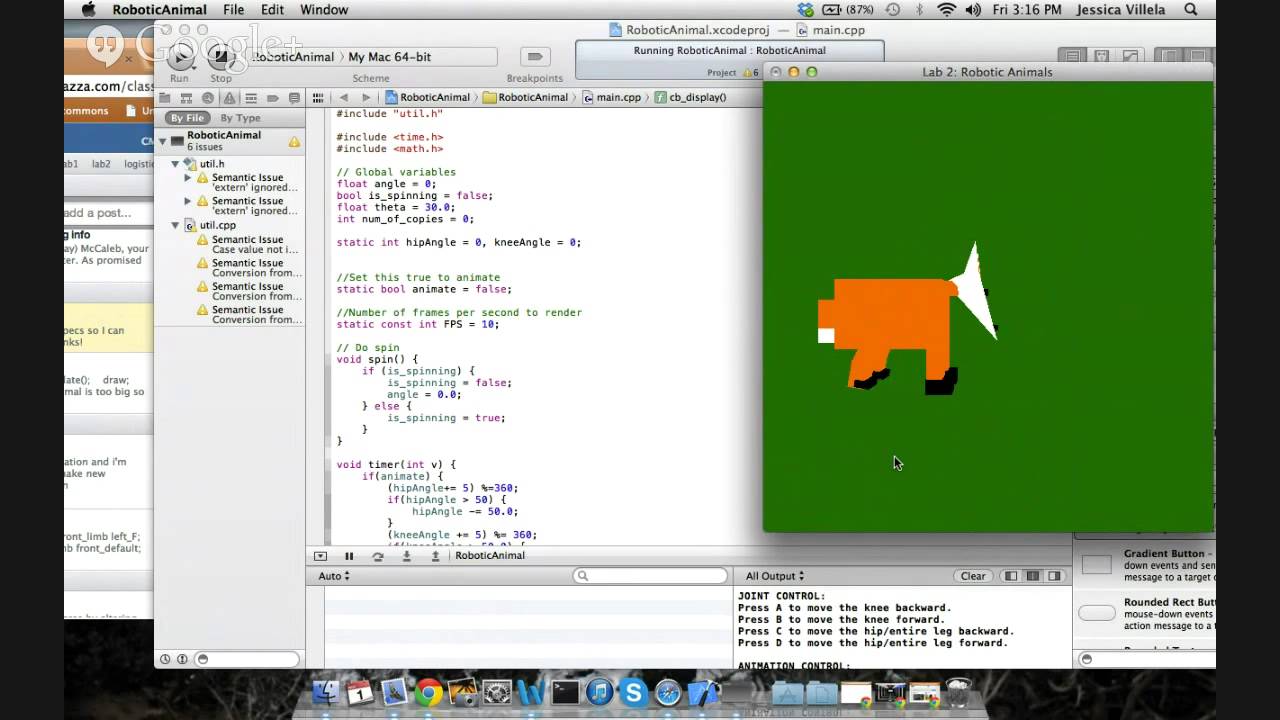
Task: Show the log navigator
Action: 294,98
